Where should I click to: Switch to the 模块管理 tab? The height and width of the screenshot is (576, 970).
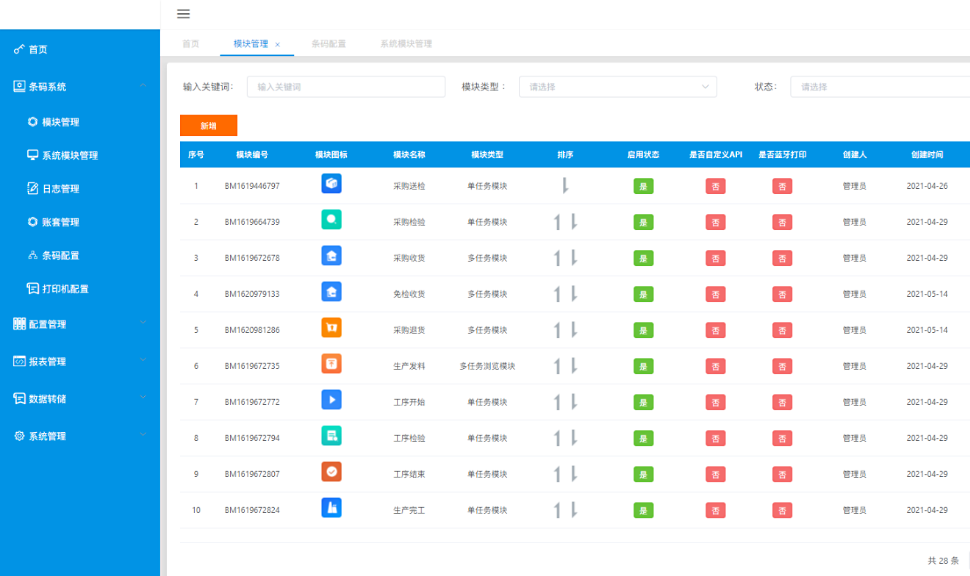251,44
